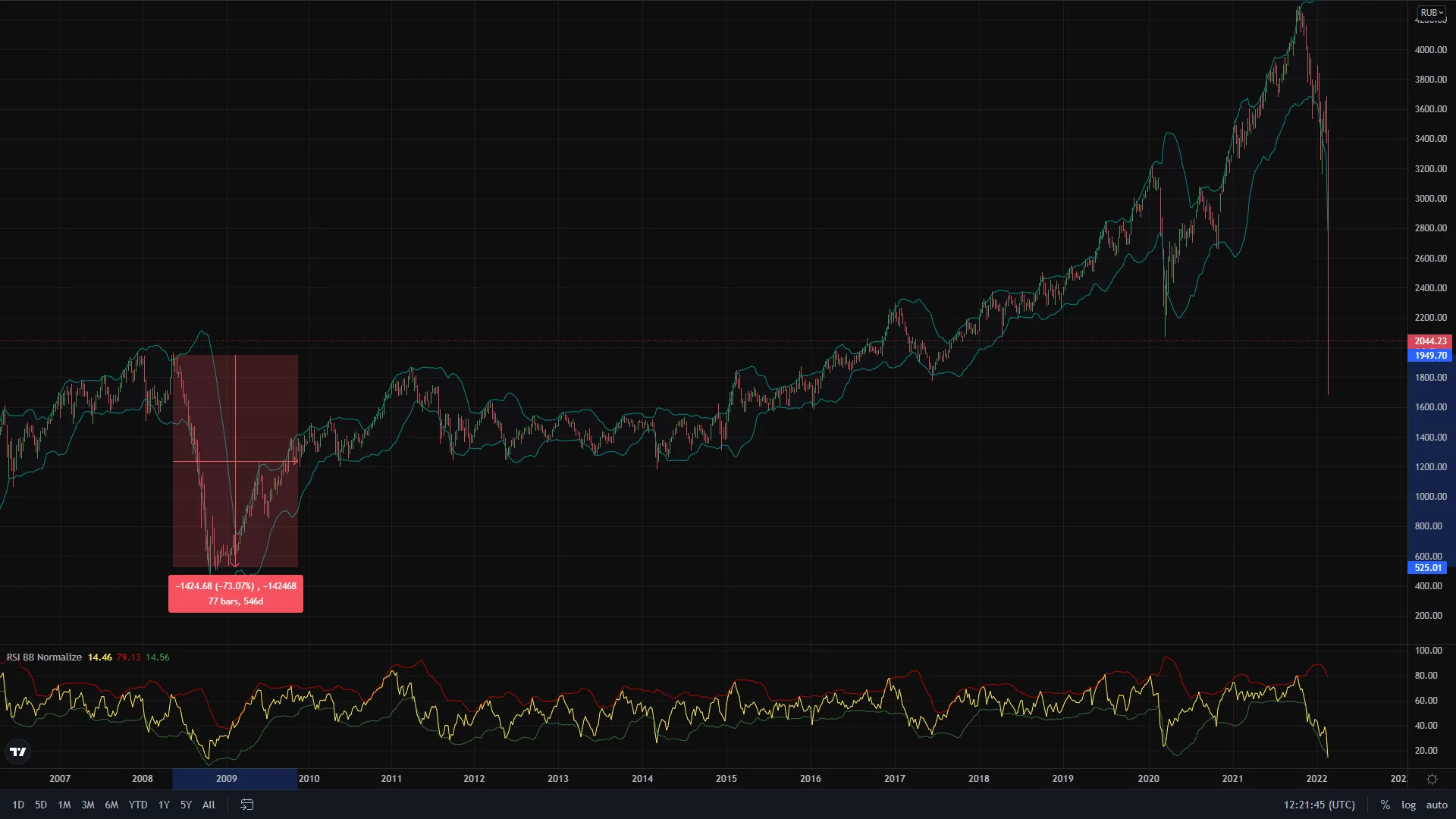Open the RUB currency dropdown
Screen dimensions: 1456x819
(x=1432, y=12)
